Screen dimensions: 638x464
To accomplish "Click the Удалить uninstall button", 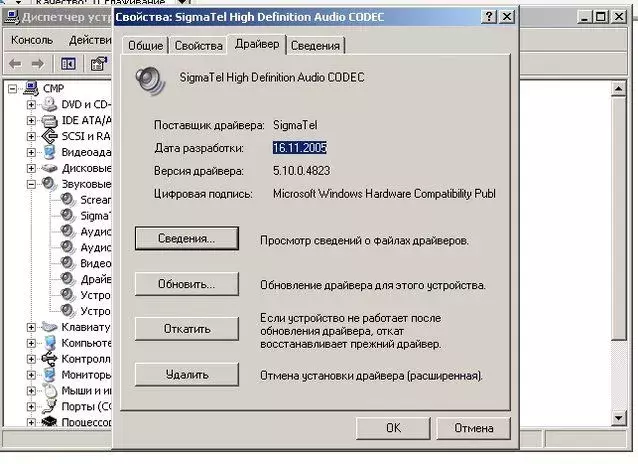I will click(x=187, y=374).
